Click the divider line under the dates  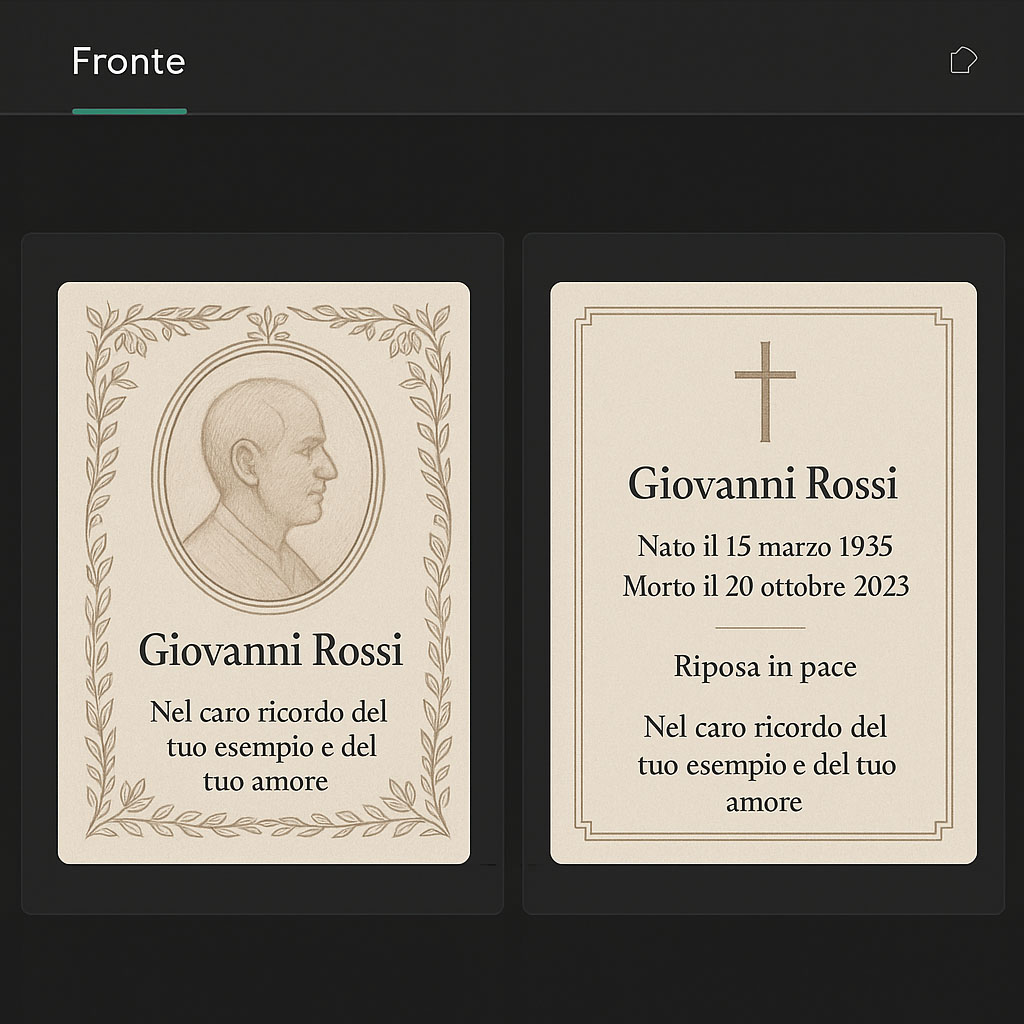click(763, 627)
